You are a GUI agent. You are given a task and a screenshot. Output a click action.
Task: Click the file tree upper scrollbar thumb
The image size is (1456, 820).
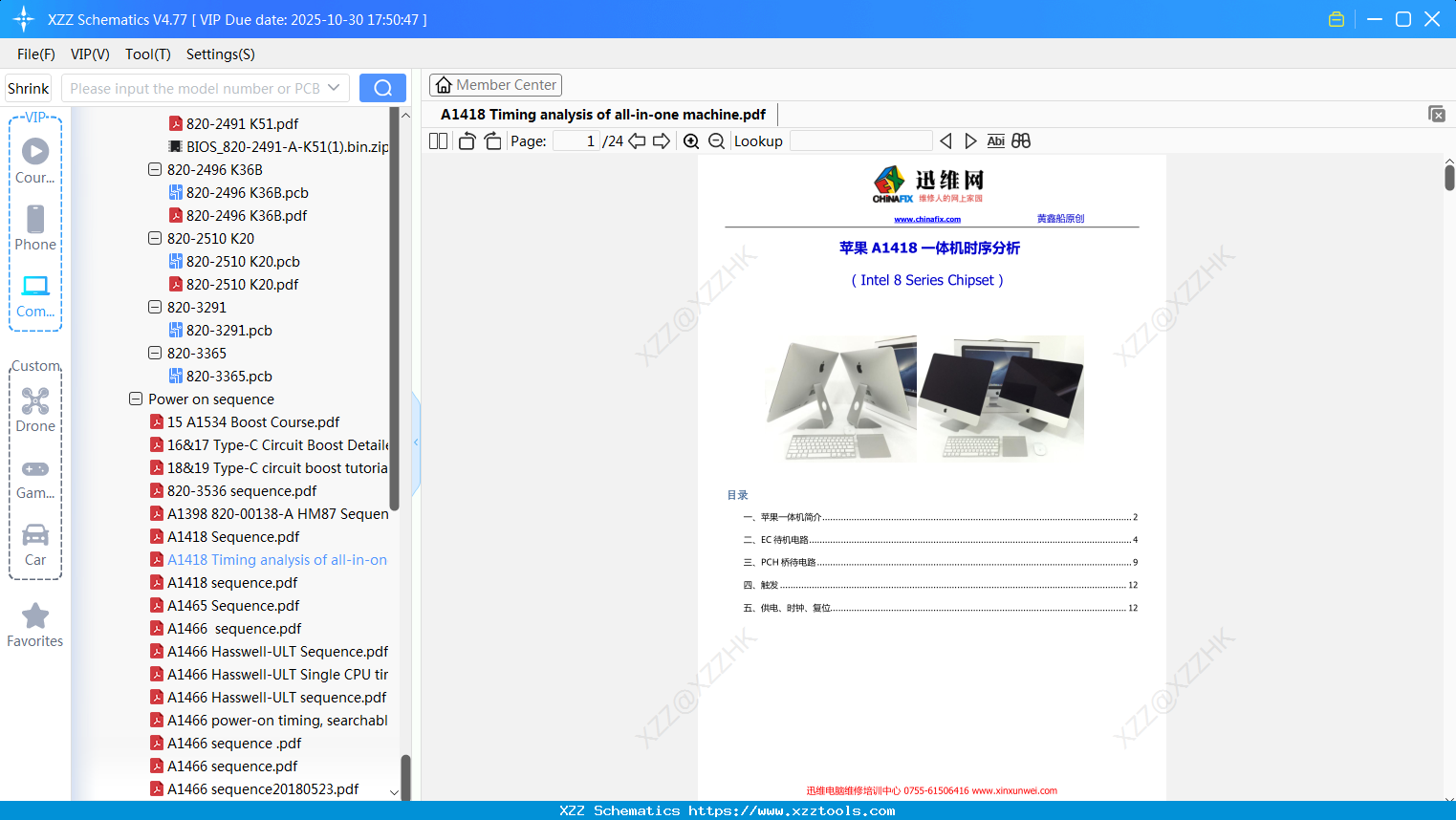[394, 309]
